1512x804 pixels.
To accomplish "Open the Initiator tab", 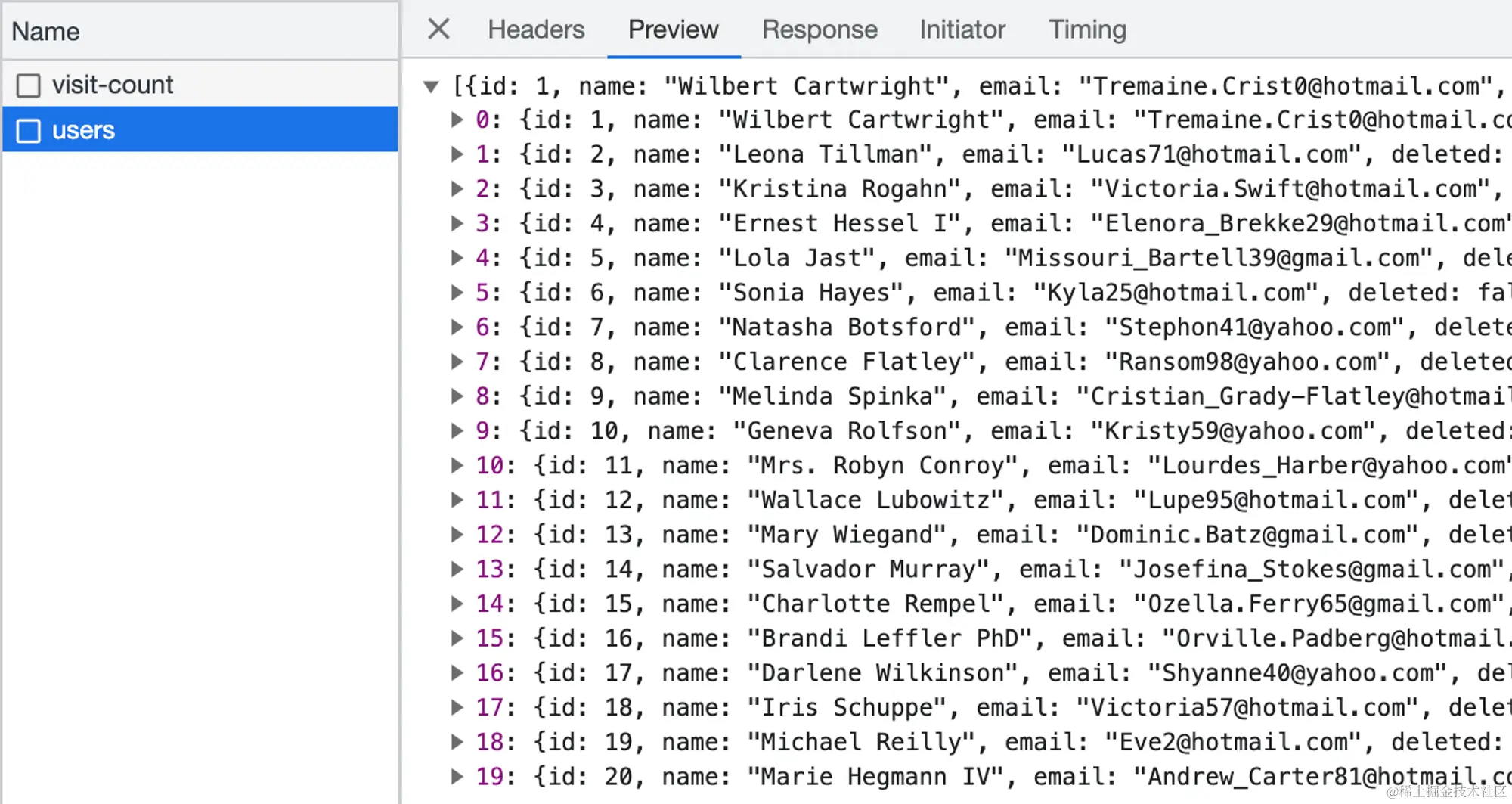I will pyautogui.click(x=962, y=29).
